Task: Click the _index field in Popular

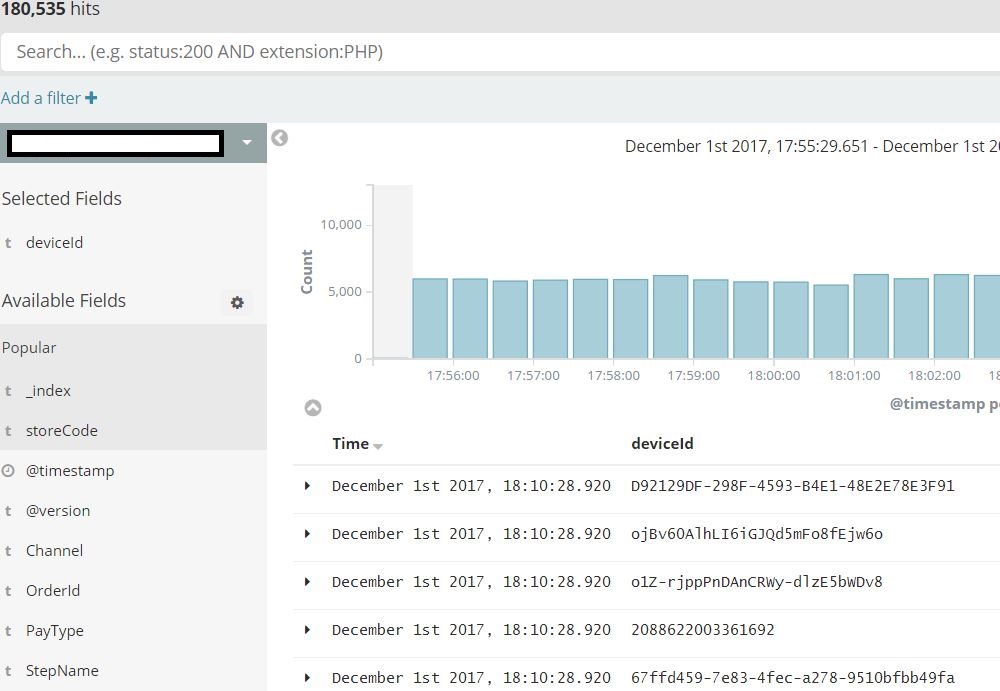Action: pos(48,390)
